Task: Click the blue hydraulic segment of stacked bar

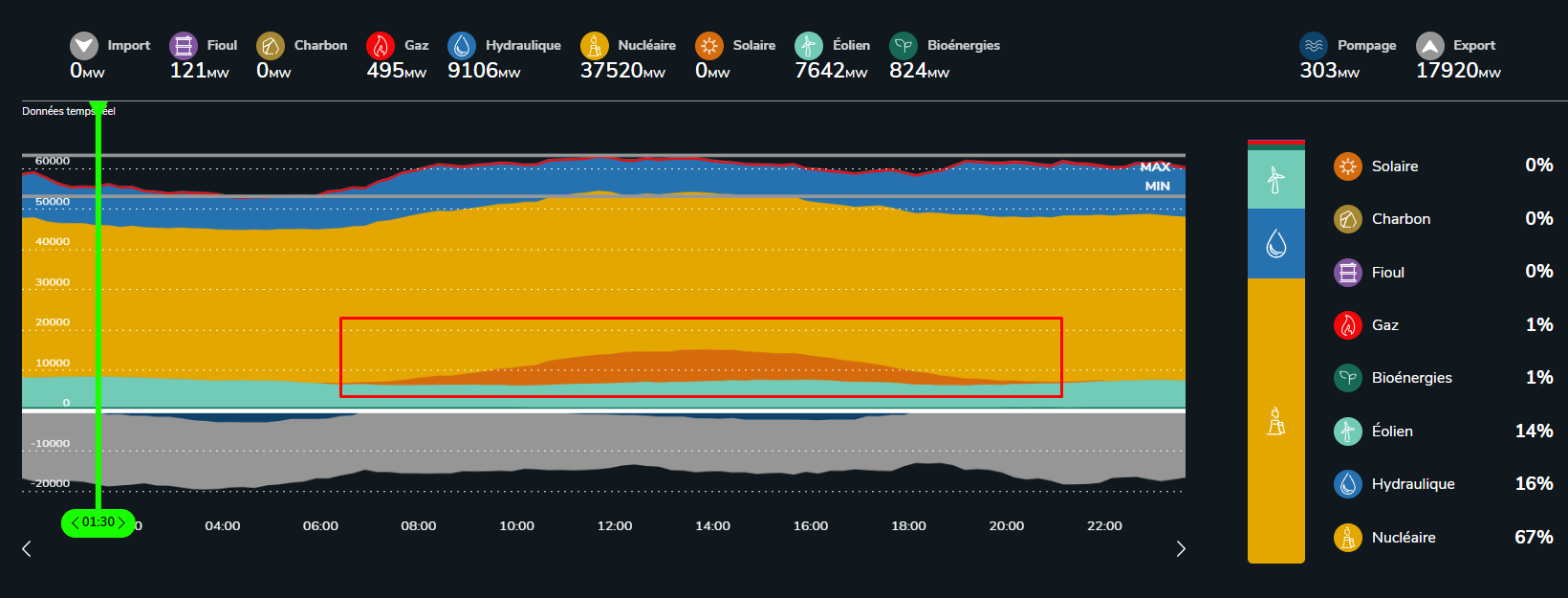Action: pos(1275,244)
